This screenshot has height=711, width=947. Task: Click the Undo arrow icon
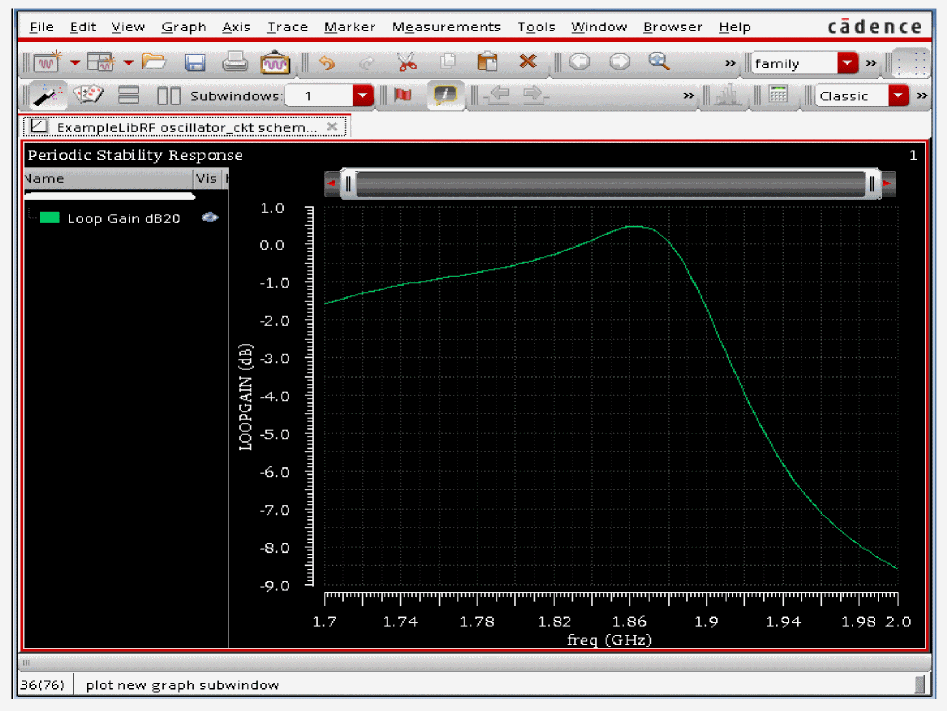[327, 63]
